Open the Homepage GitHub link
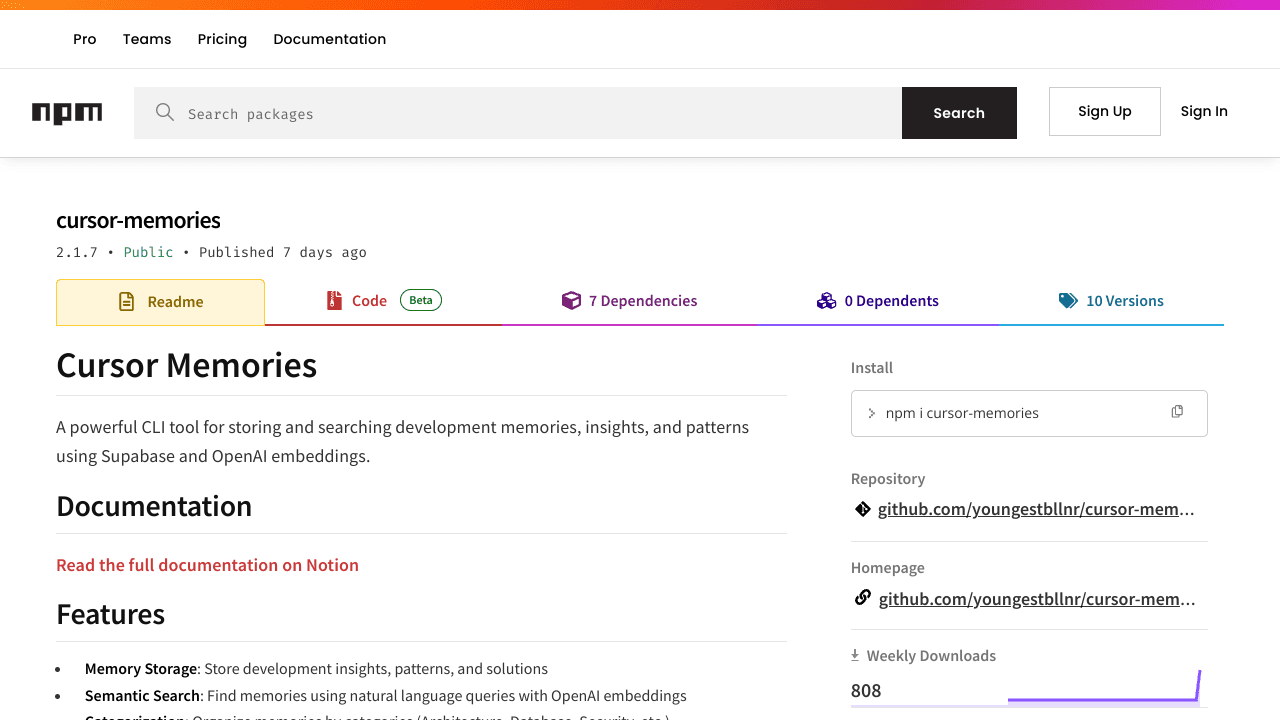Screen dimensions: 1280x720 point(1037,599)
